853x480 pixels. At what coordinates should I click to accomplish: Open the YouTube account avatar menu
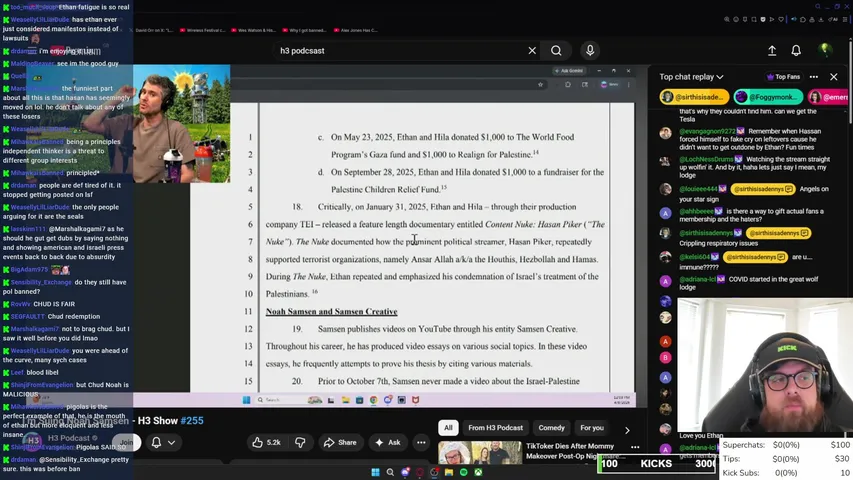click(825, 50)
